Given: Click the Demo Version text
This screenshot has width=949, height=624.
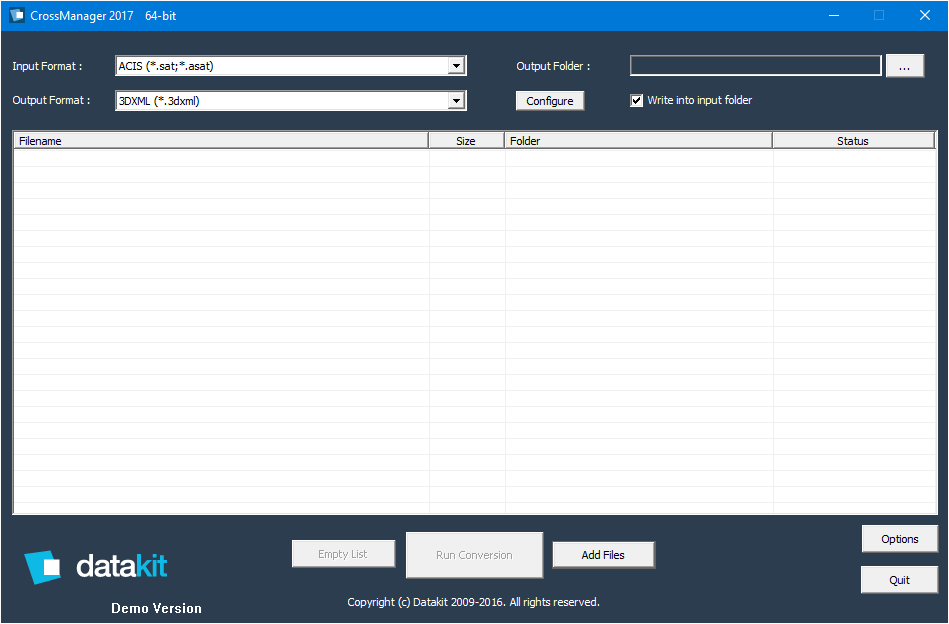Looking at the screenshot, I should pos(156,609).
